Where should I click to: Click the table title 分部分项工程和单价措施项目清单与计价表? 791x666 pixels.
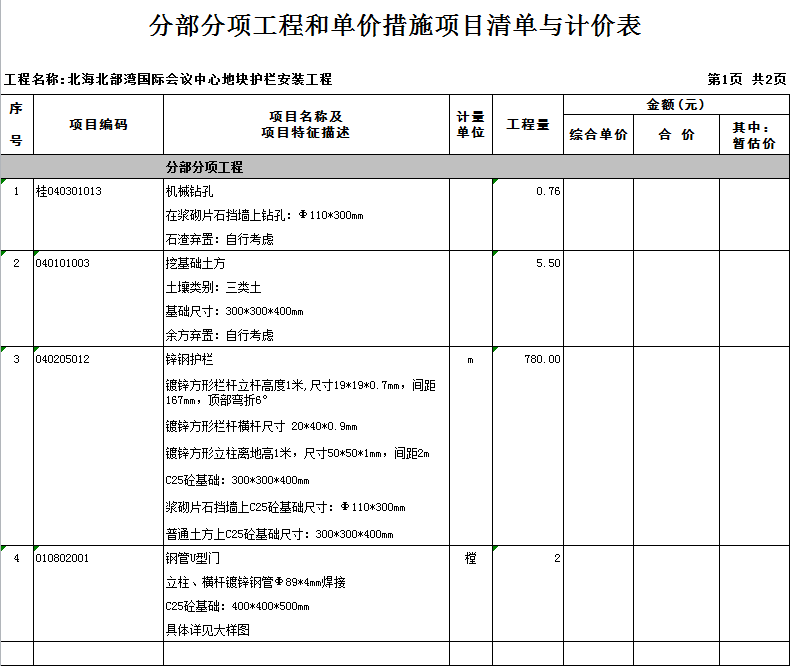(x=395, y=26)
